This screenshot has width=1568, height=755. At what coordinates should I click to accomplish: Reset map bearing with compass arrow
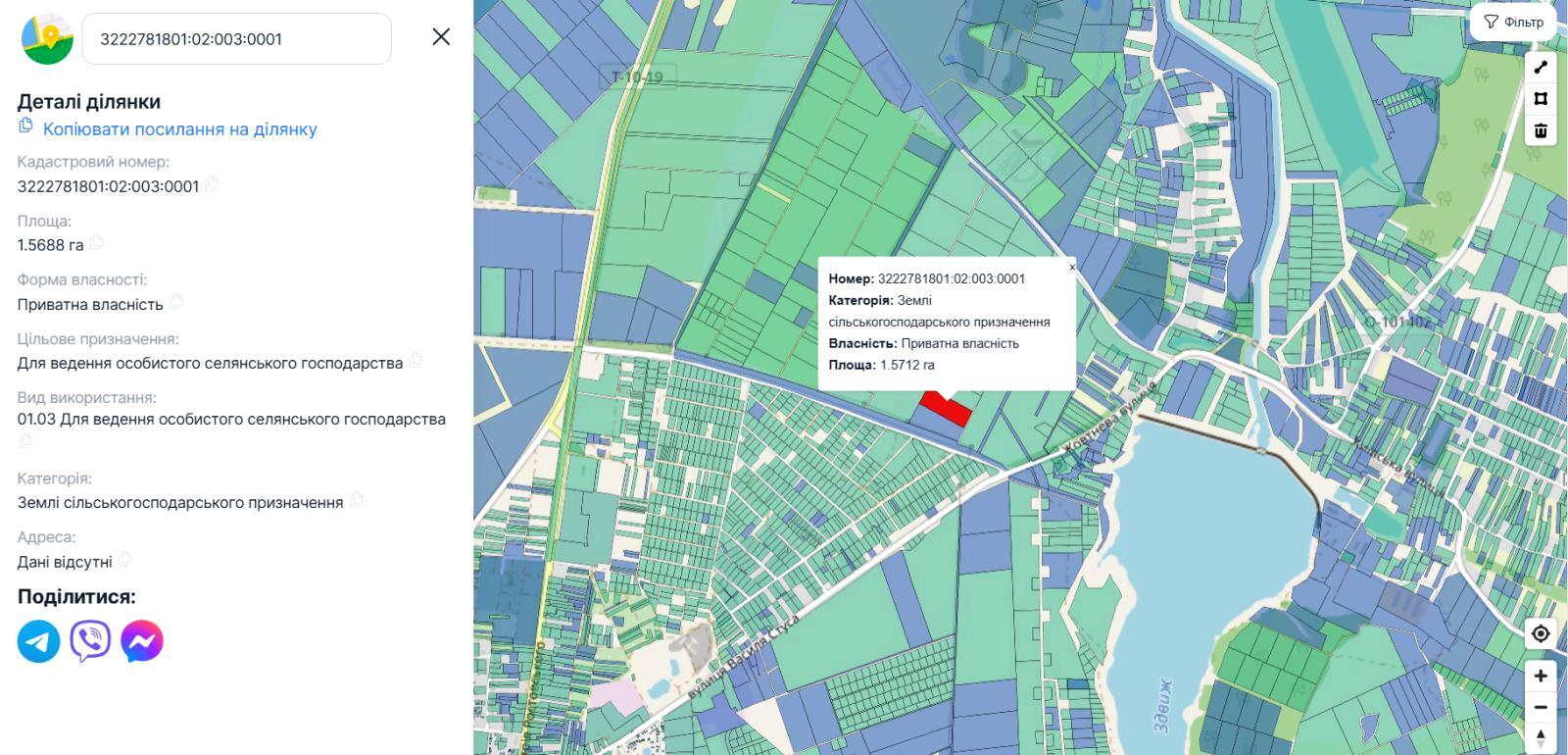point(1541,737)
